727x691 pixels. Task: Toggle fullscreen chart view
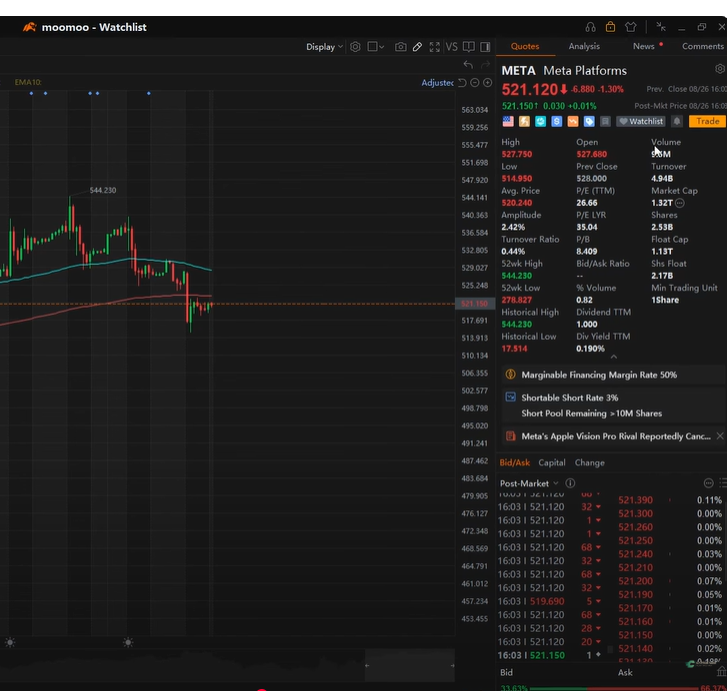point(434,47)
